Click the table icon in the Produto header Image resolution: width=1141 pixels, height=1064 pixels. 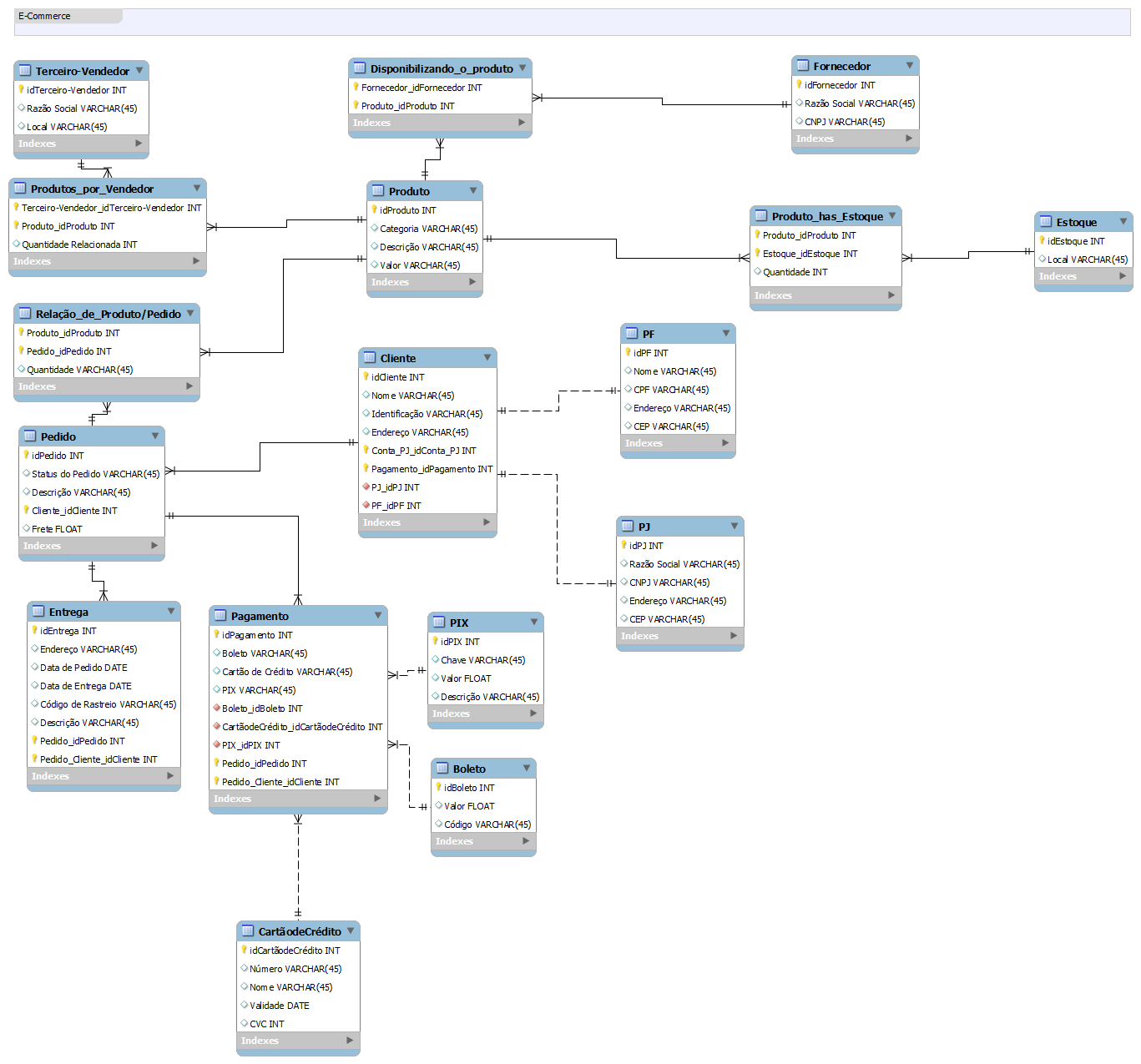click(378, 191)
